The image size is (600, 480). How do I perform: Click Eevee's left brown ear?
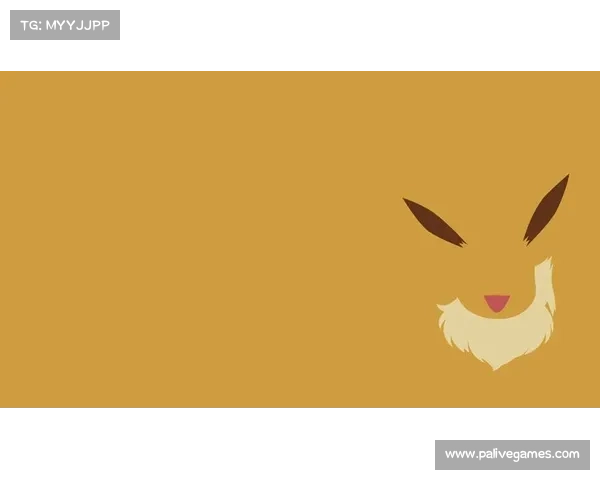[434, 222]
